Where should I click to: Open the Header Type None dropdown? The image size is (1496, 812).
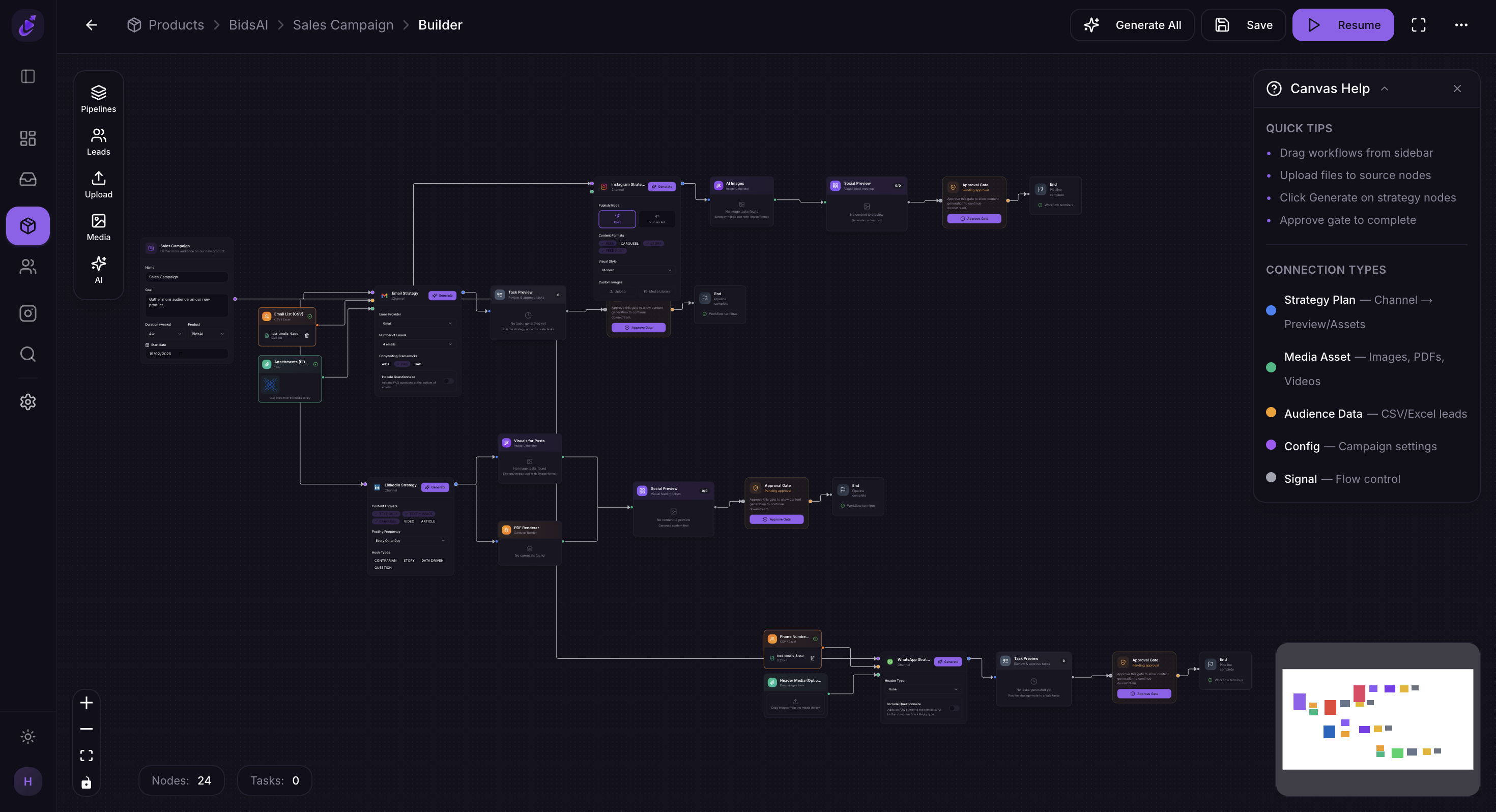coord(923,689)
